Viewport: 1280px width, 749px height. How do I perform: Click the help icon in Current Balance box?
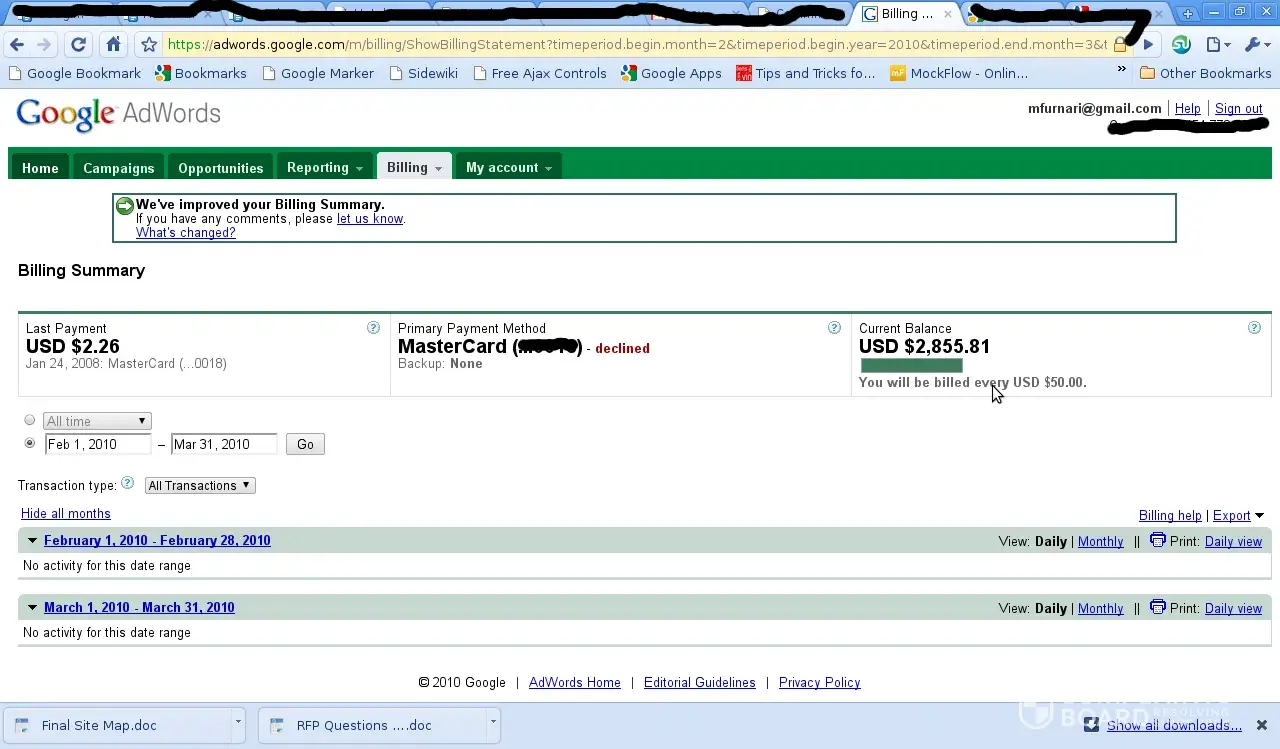tap(1254, 328)
